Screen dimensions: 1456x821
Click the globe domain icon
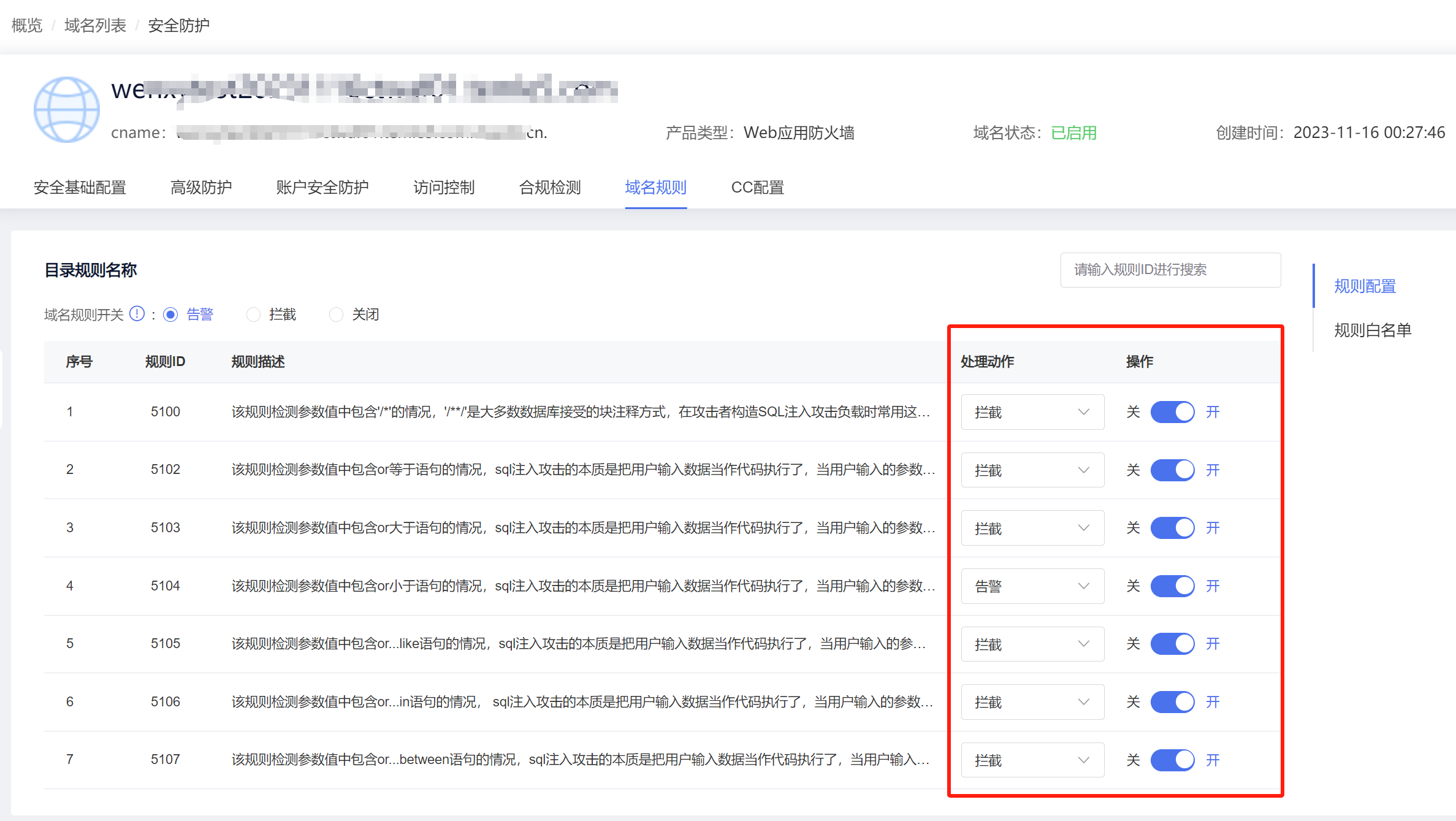tap(66, 109)
